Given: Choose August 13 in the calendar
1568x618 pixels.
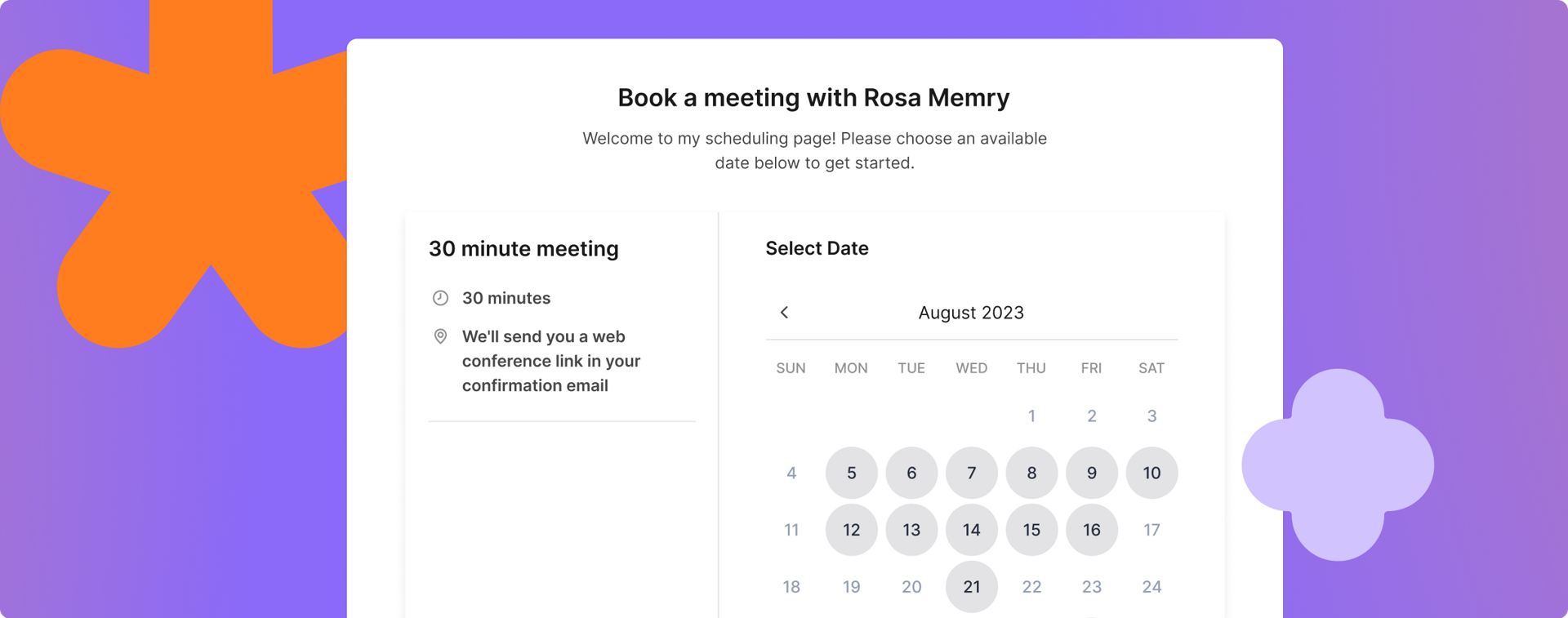Looking at the screenshot, I should click(x=911, y=530).
